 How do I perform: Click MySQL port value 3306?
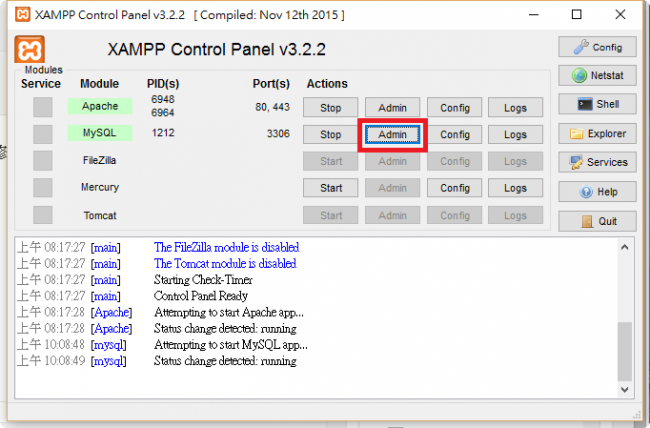(278, 134)
